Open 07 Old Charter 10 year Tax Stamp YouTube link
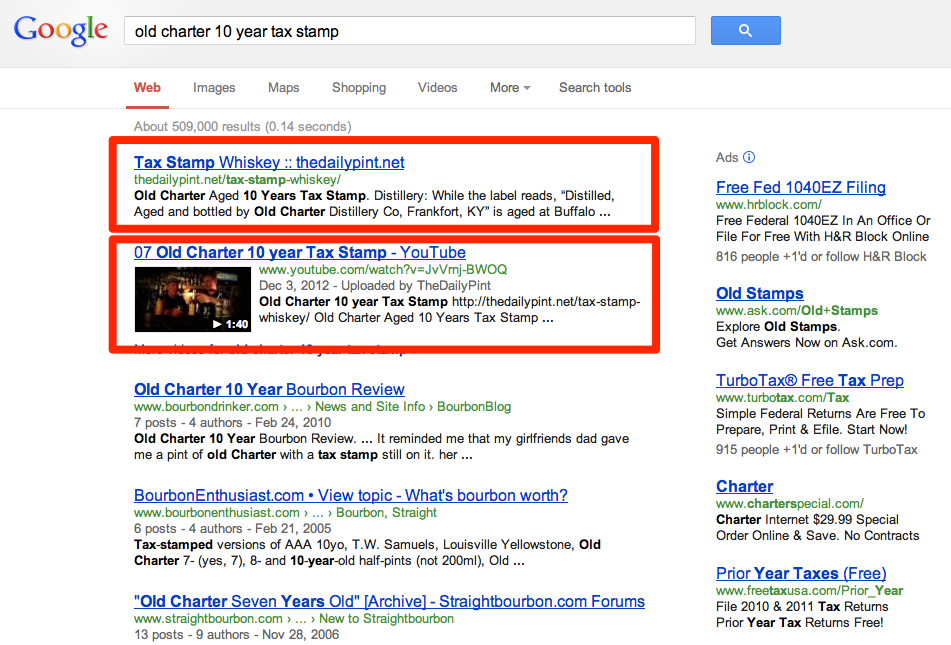The image size is (951, 645). pyautogui.click(x=300, y=252)
